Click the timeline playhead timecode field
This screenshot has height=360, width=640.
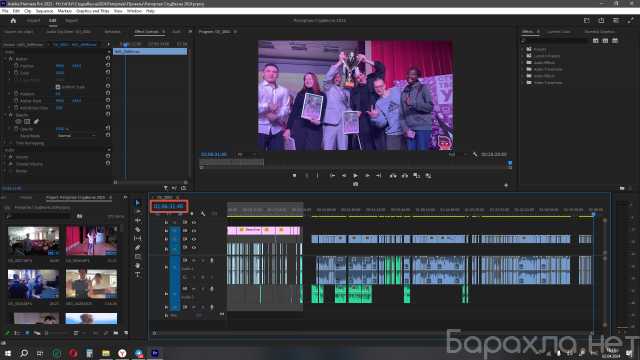169,206
